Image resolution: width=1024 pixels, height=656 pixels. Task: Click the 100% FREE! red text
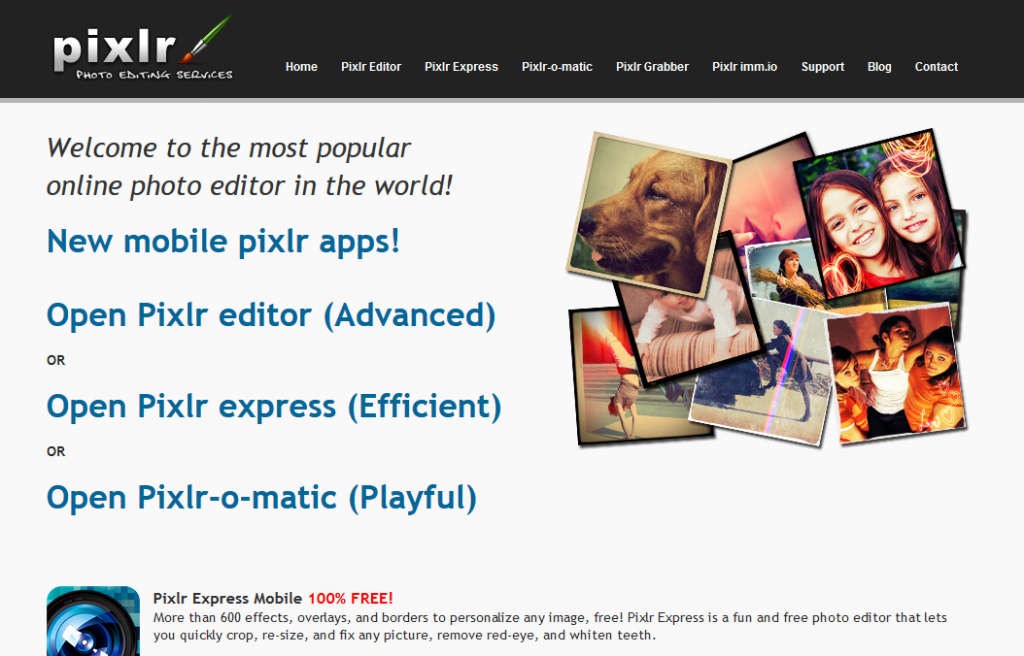point(351,599)
